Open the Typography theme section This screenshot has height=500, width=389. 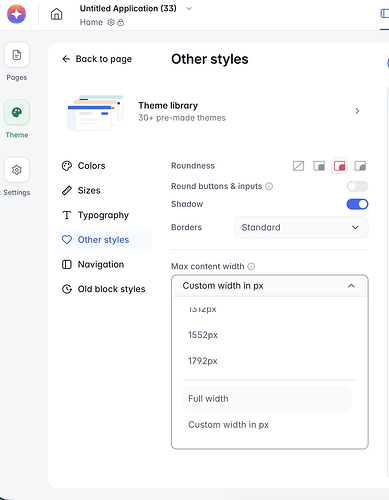[x=104, y=215]
